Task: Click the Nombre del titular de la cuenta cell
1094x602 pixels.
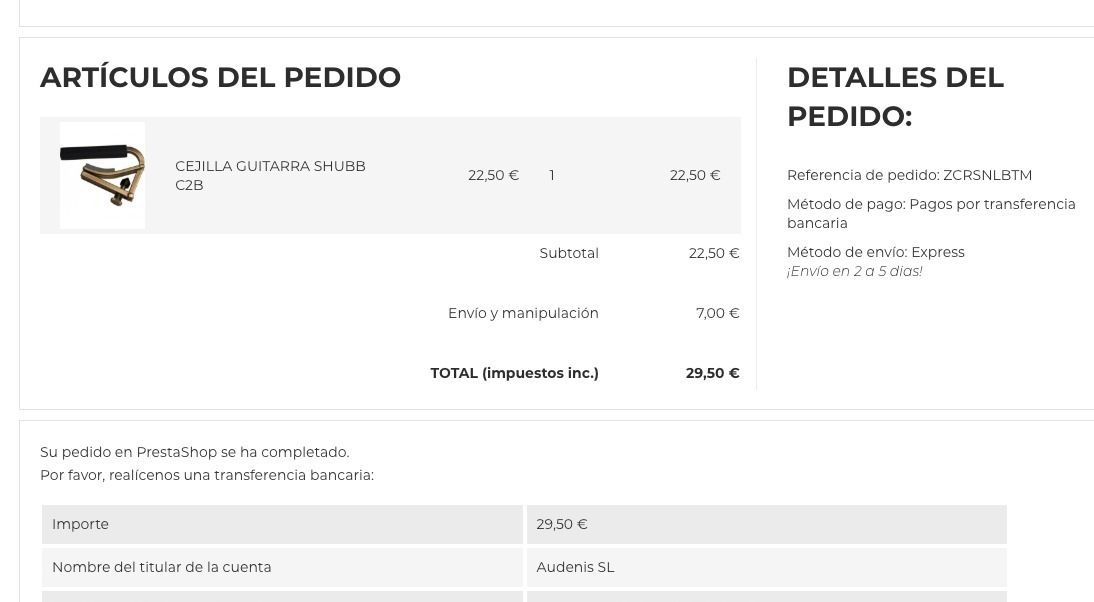Action: pos(282,567)
